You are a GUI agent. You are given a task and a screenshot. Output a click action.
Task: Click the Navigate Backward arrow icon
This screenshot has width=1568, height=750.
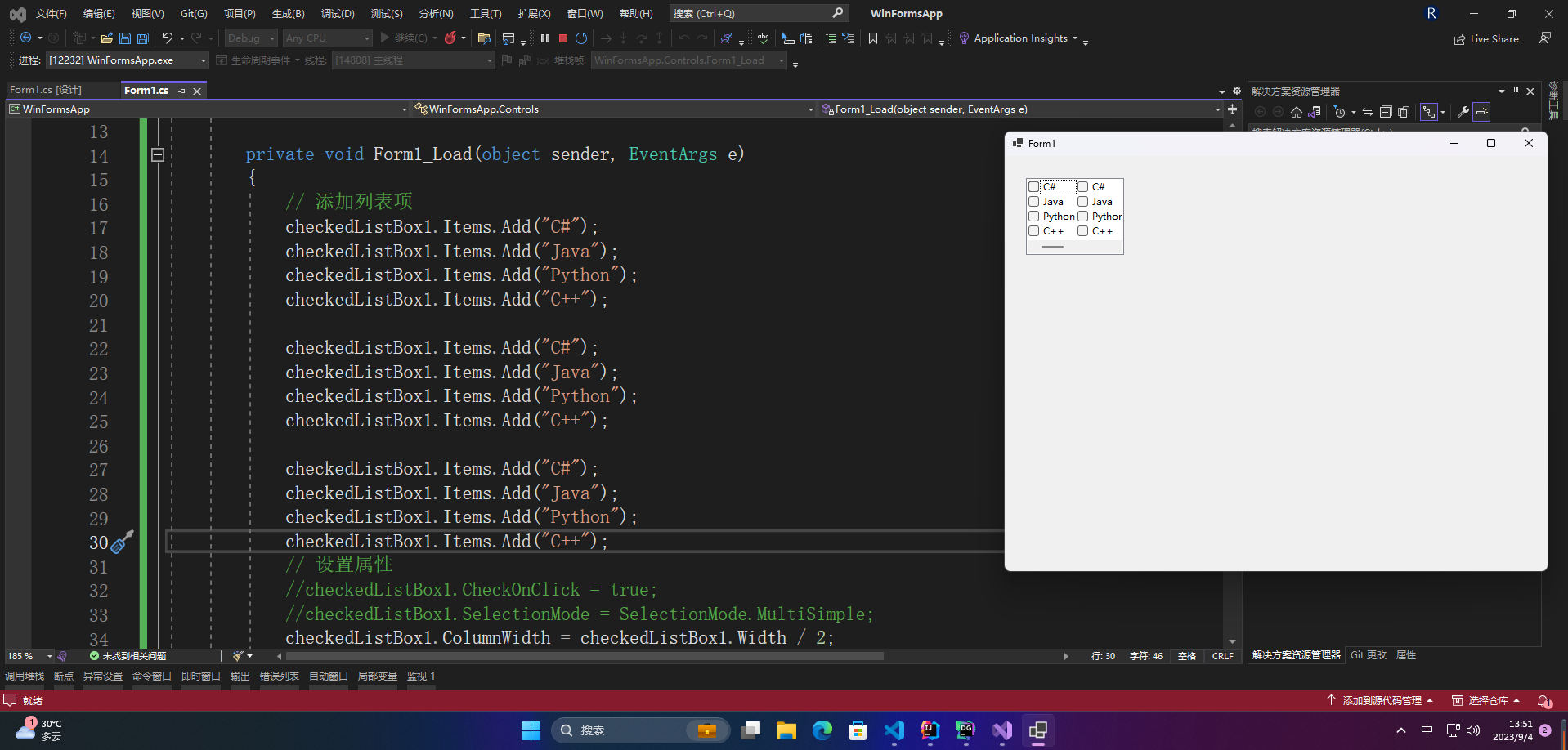tap(26, 38)
